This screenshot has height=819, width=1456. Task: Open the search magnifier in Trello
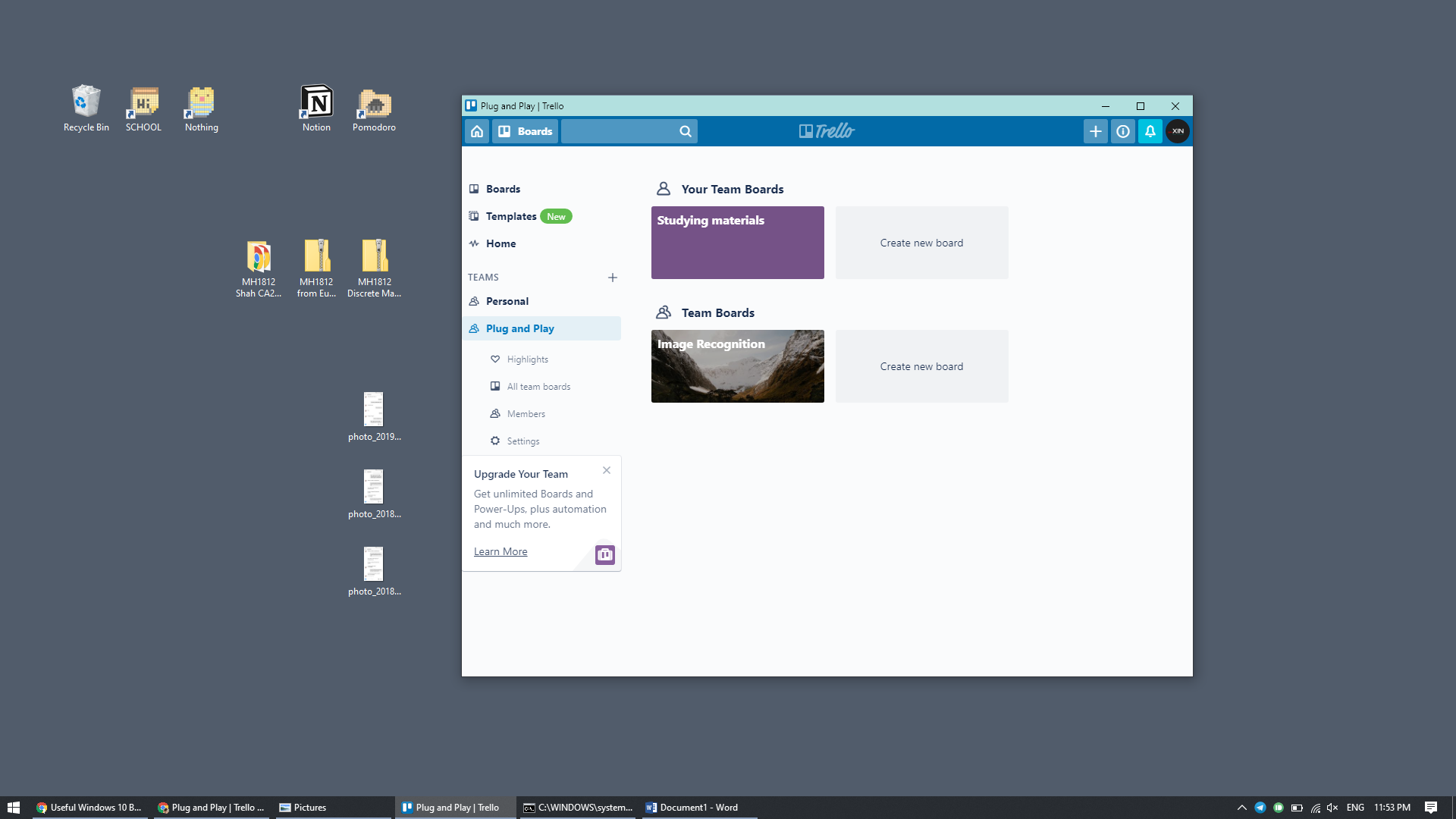[x=684, y=130]
